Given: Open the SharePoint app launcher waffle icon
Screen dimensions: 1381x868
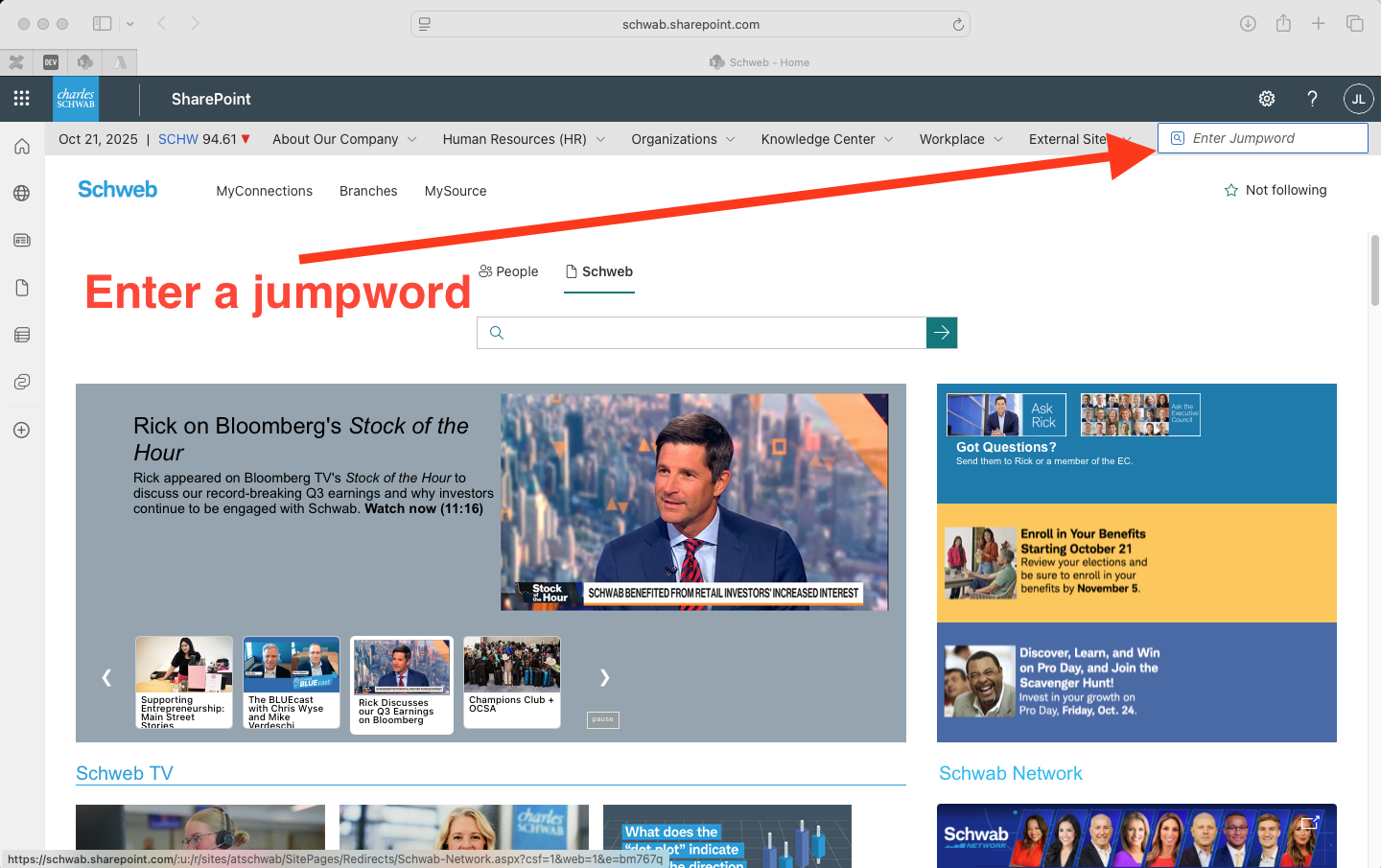Looking at the screenshot, I should [21, 99].
